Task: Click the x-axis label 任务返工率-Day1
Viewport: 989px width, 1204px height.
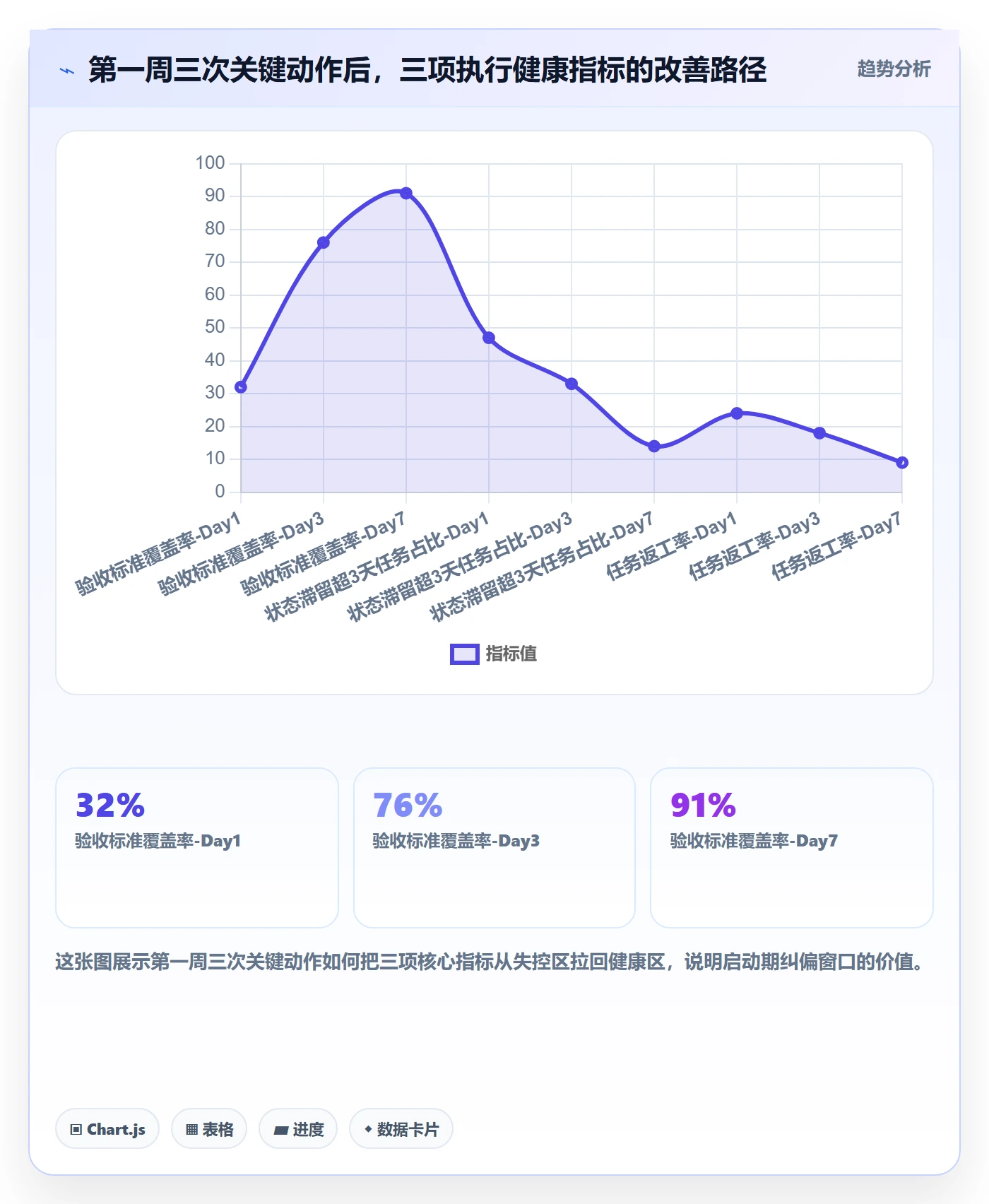Action: click(x=672, y=546)
